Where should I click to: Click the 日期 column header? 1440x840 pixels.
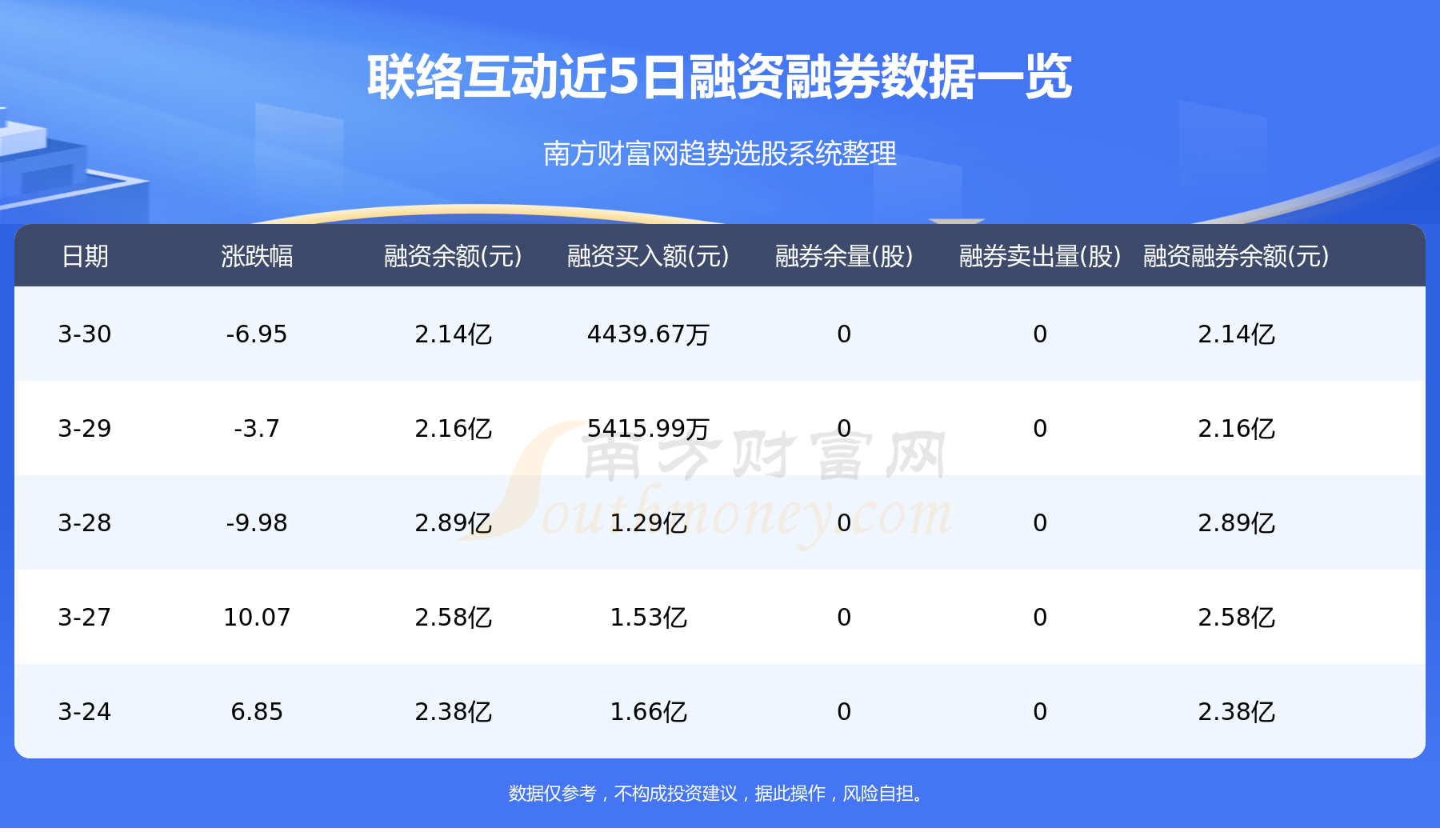point(85,256)
